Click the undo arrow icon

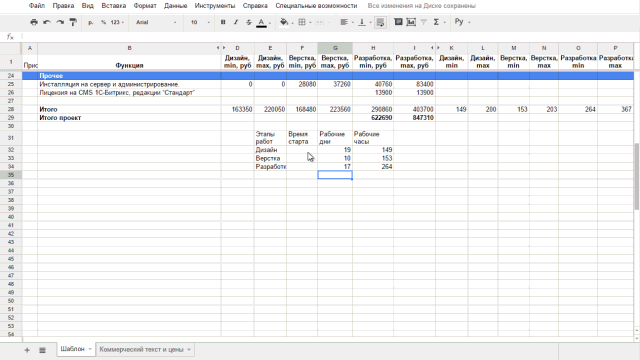click(x=47, y=22)
